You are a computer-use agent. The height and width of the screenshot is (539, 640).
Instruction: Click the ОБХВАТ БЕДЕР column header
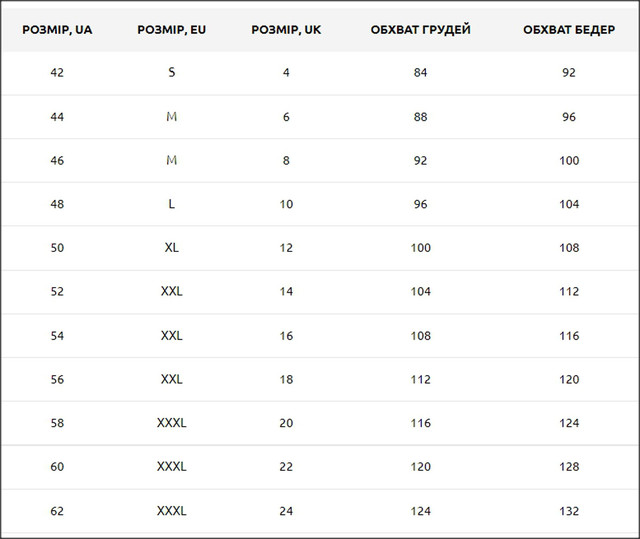(x=569, y=30)
